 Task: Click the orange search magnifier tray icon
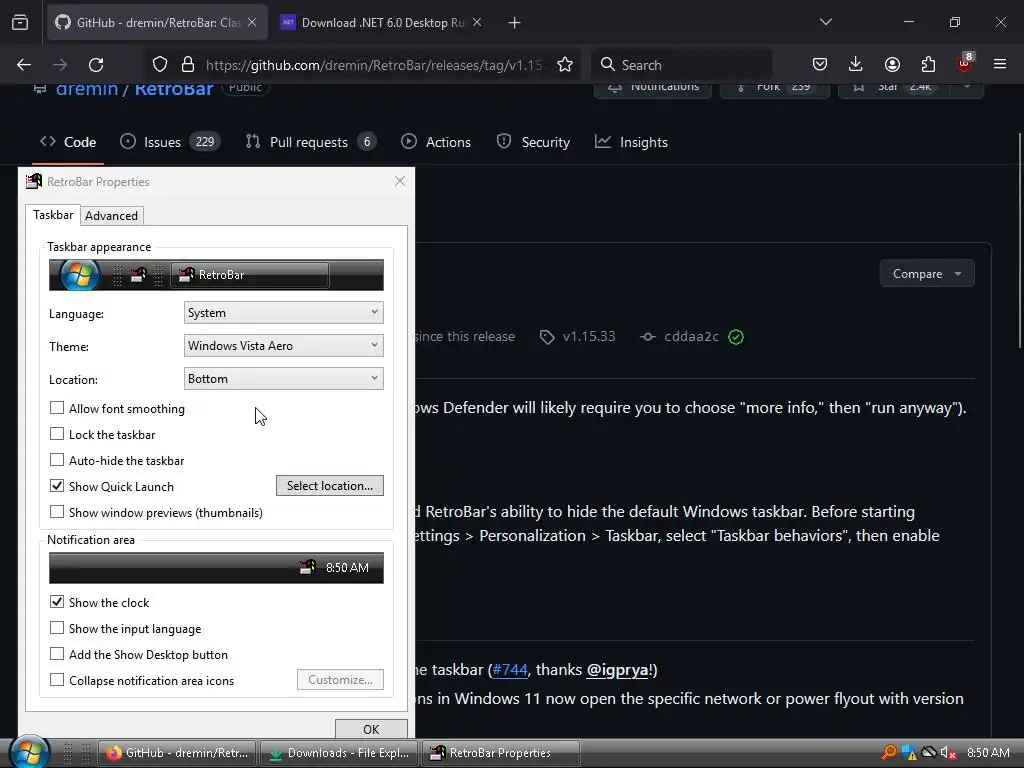tap(889, 752)
